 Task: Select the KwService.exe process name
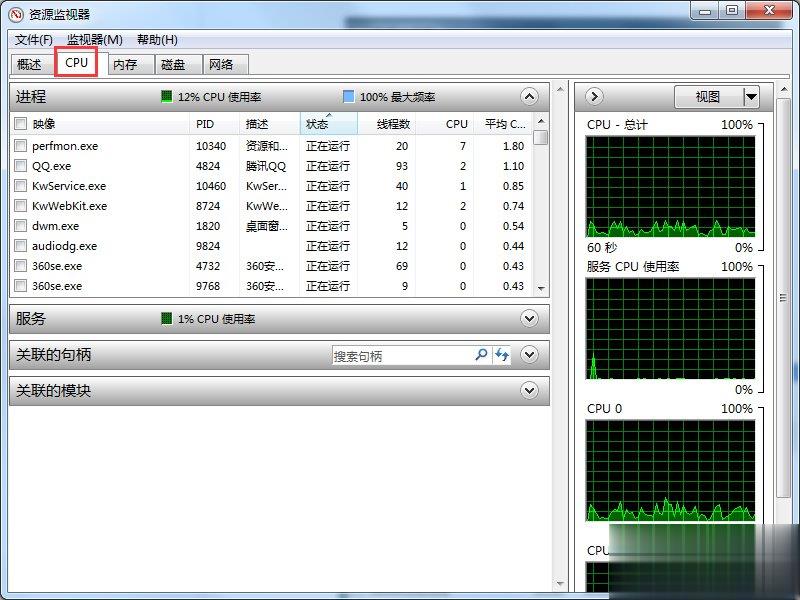tap(69, 186)
